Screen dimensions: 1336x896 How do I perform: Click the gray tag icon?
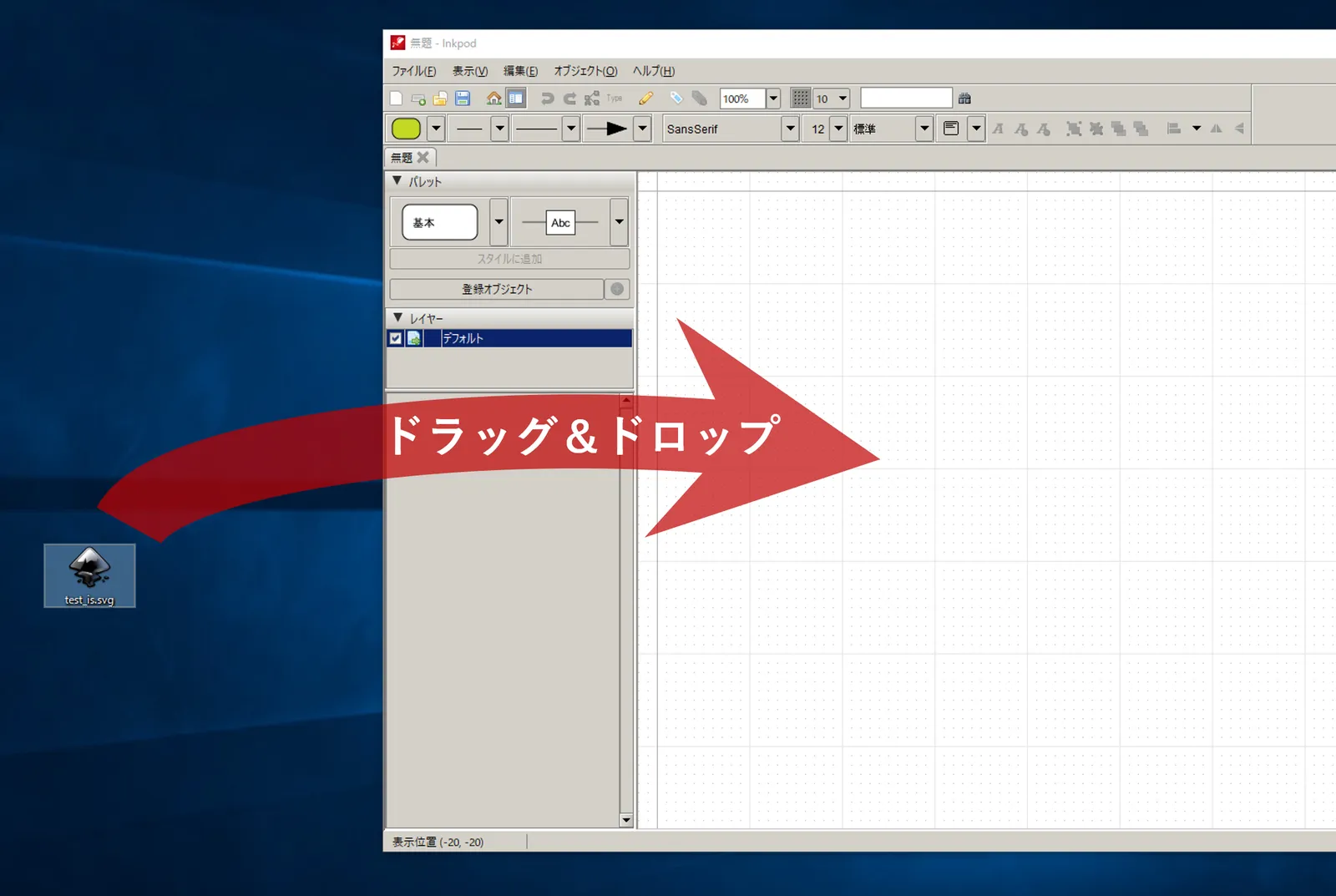(x=699, y=99)
